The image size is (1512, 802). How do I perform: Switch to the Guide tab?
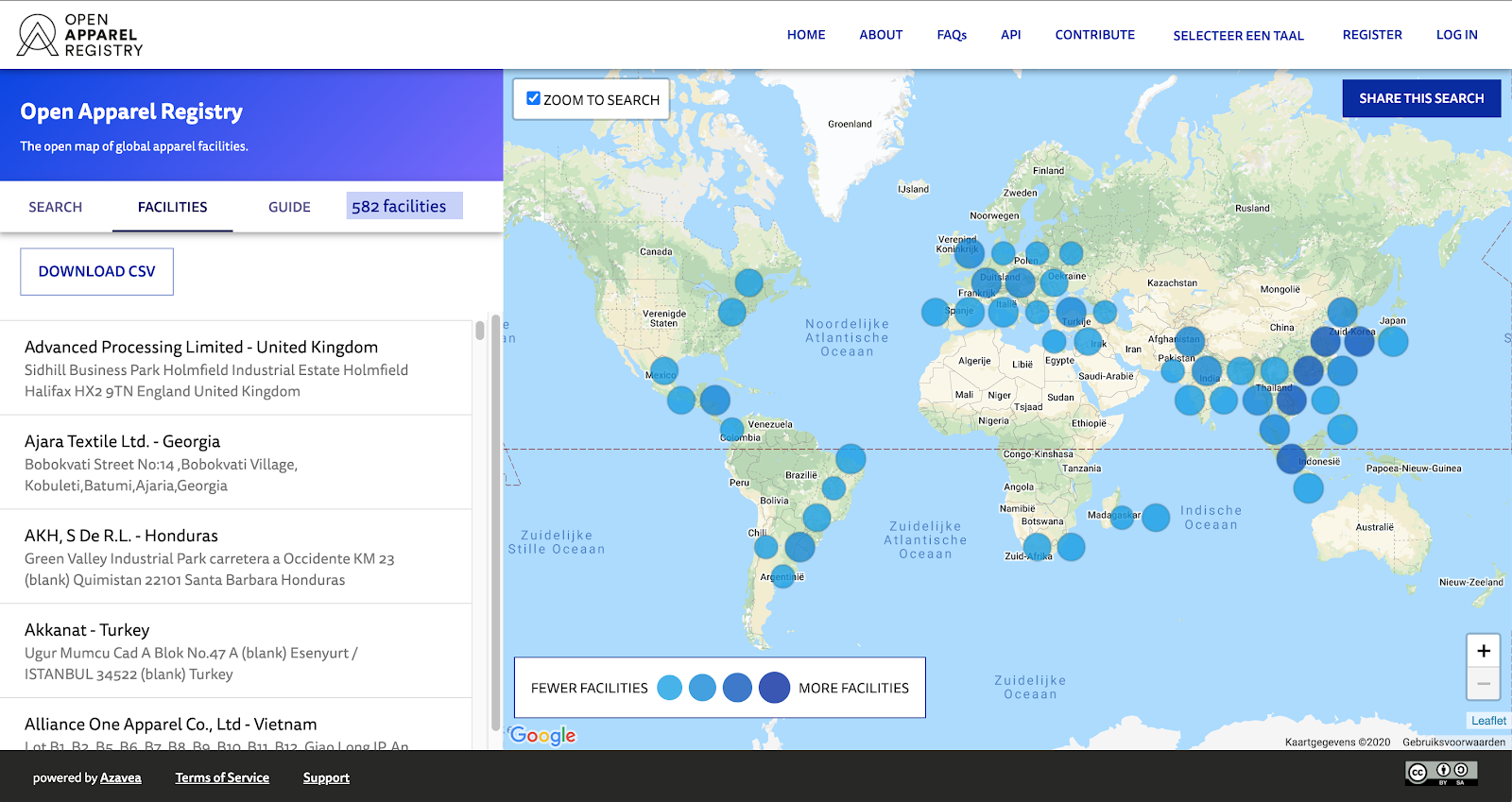(289, 207)
